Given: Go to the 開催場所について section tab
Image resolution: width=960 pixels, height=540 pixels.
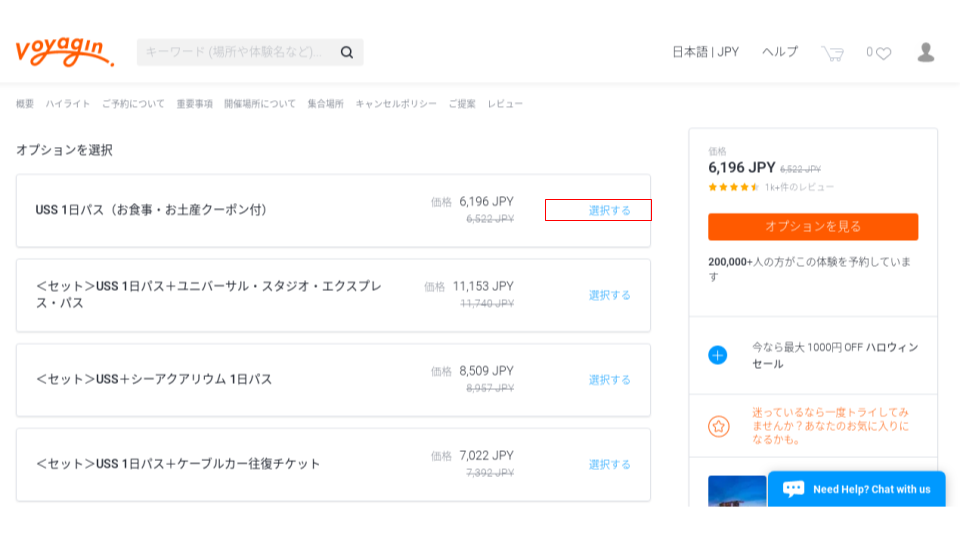Looking at the screenshot, I should pos(260,104).
